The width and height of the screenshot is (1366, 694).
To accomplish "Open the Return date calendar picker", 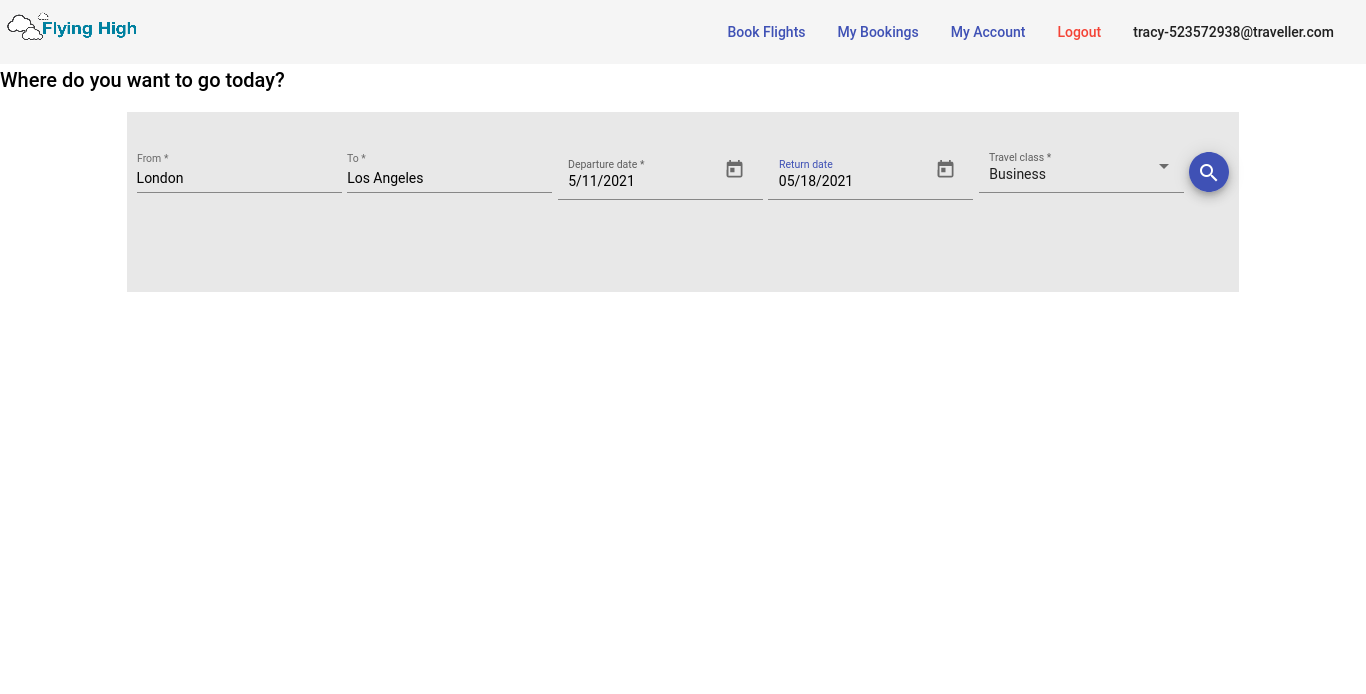I will (946, 169).
